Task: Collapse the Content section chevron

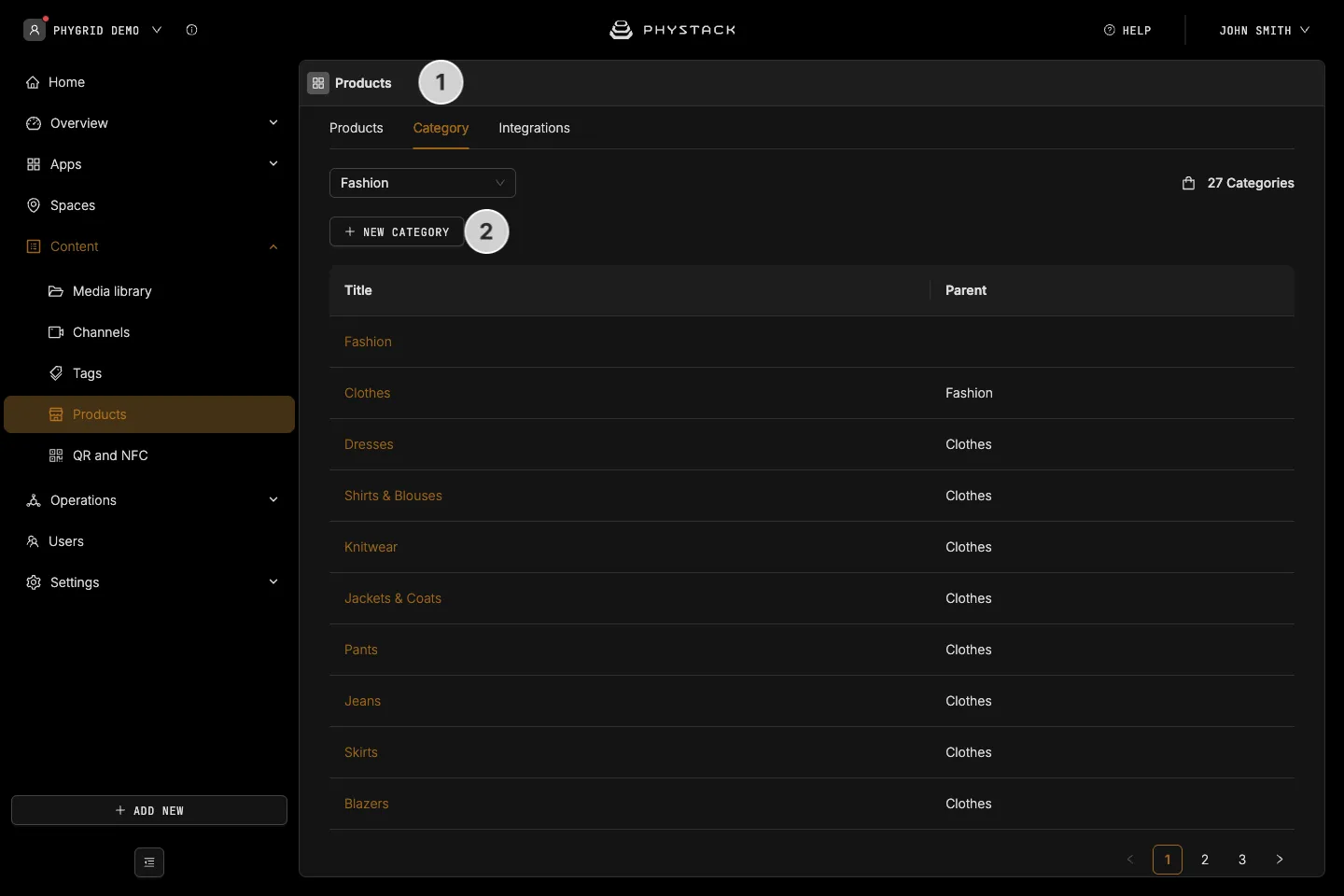Action: pos(273,246)
